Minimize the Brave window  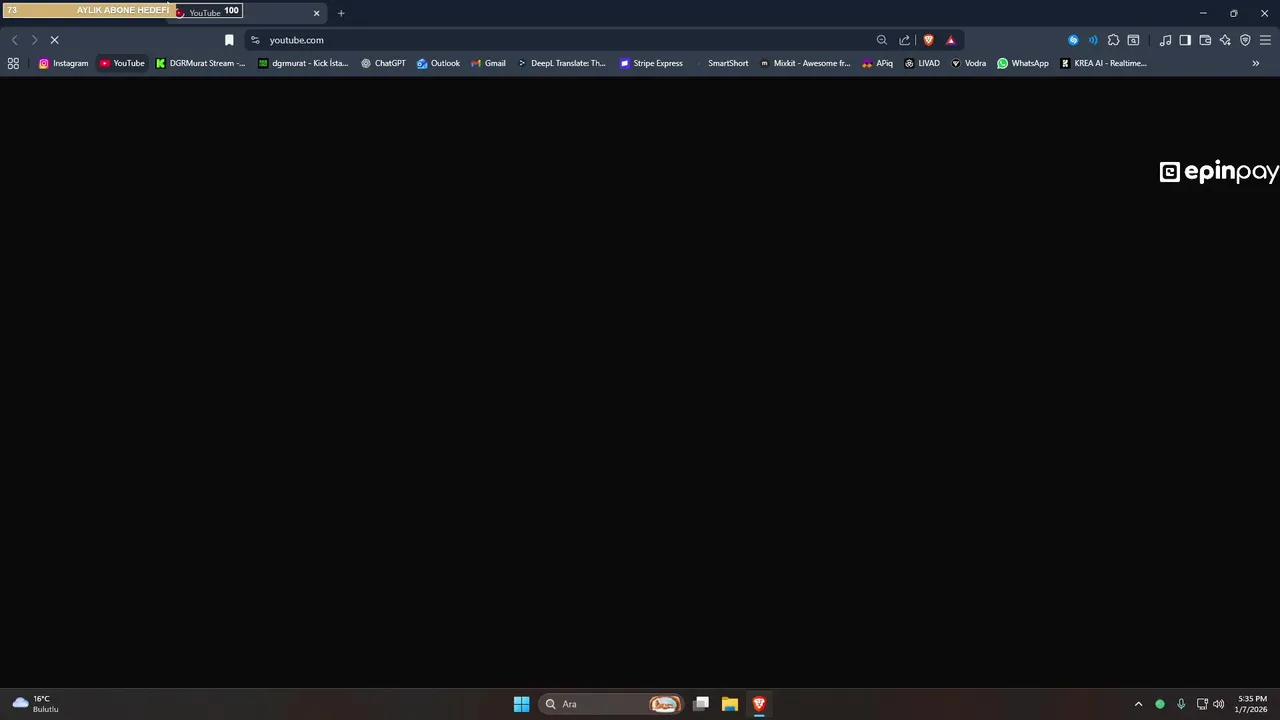coord(1203,13)
